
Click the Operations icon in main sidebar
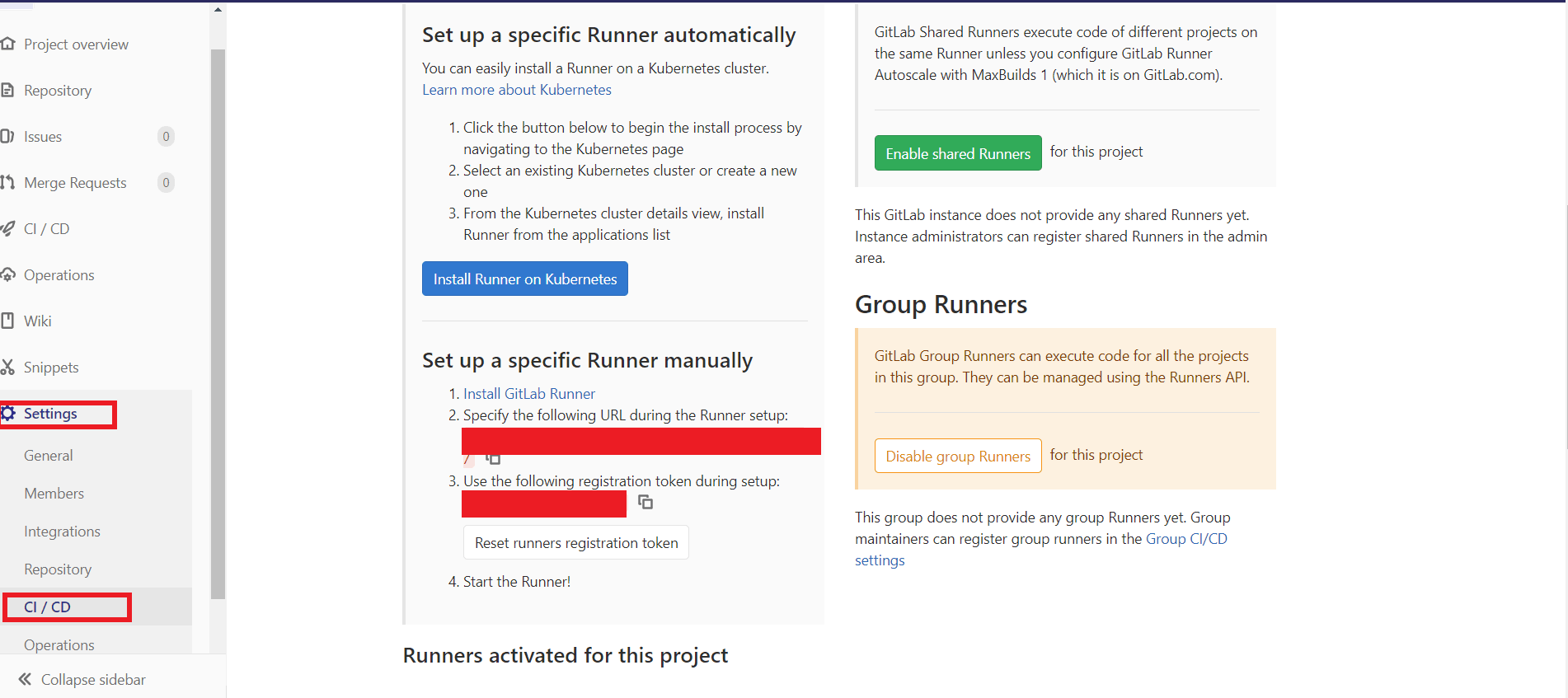8,274
